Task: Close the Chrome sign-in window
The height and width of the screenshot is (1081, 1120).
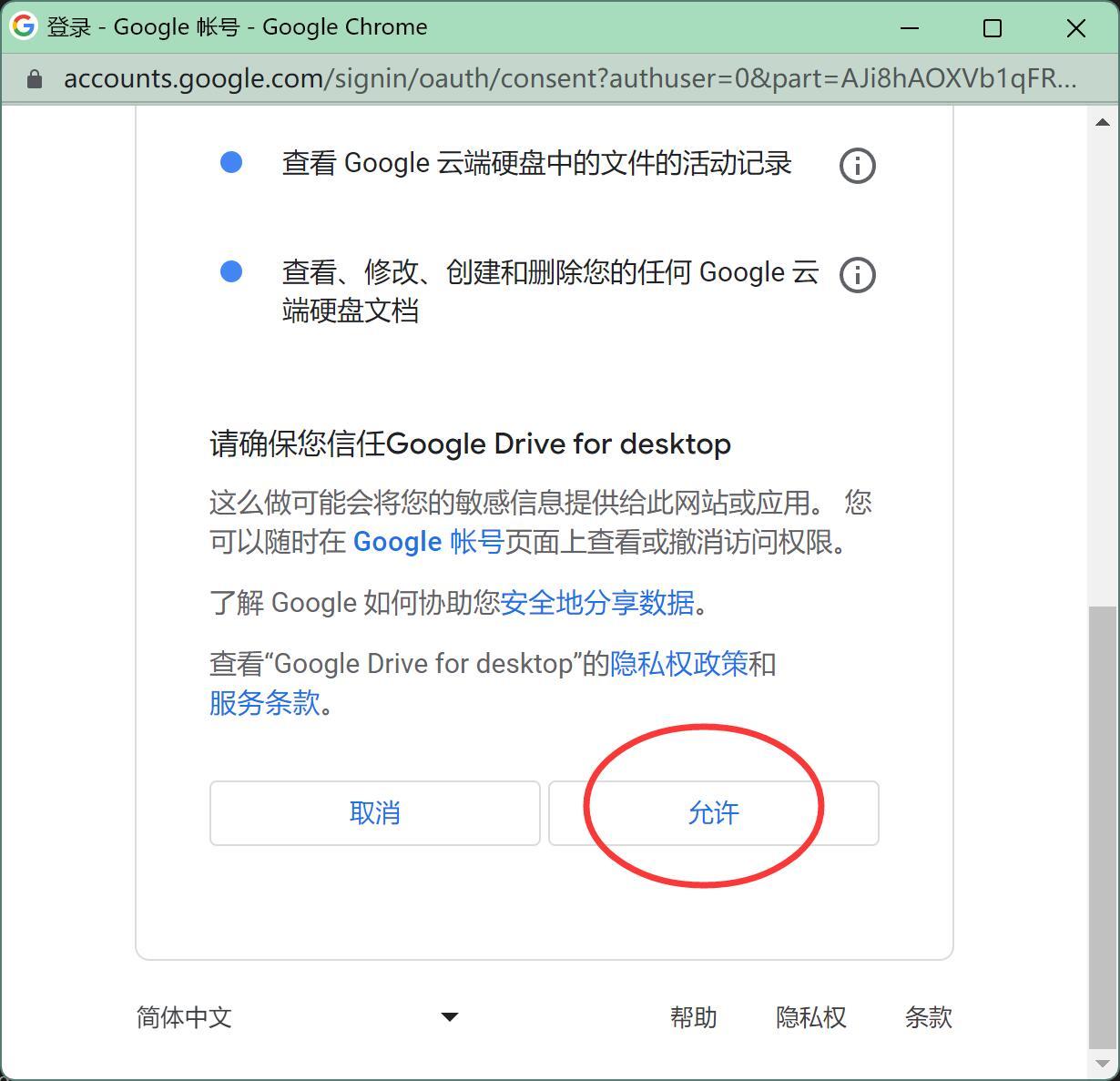Action: [x=1076, y=27]
